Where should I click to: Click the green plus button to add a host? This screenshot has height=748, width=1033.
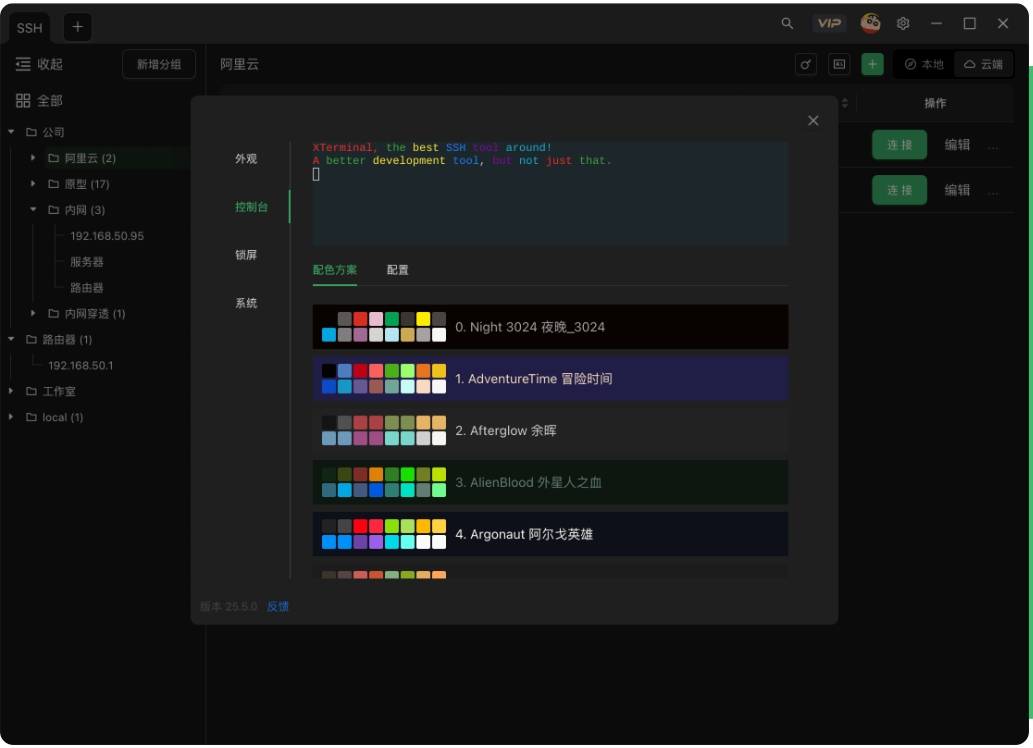click(x=872, y=64)
